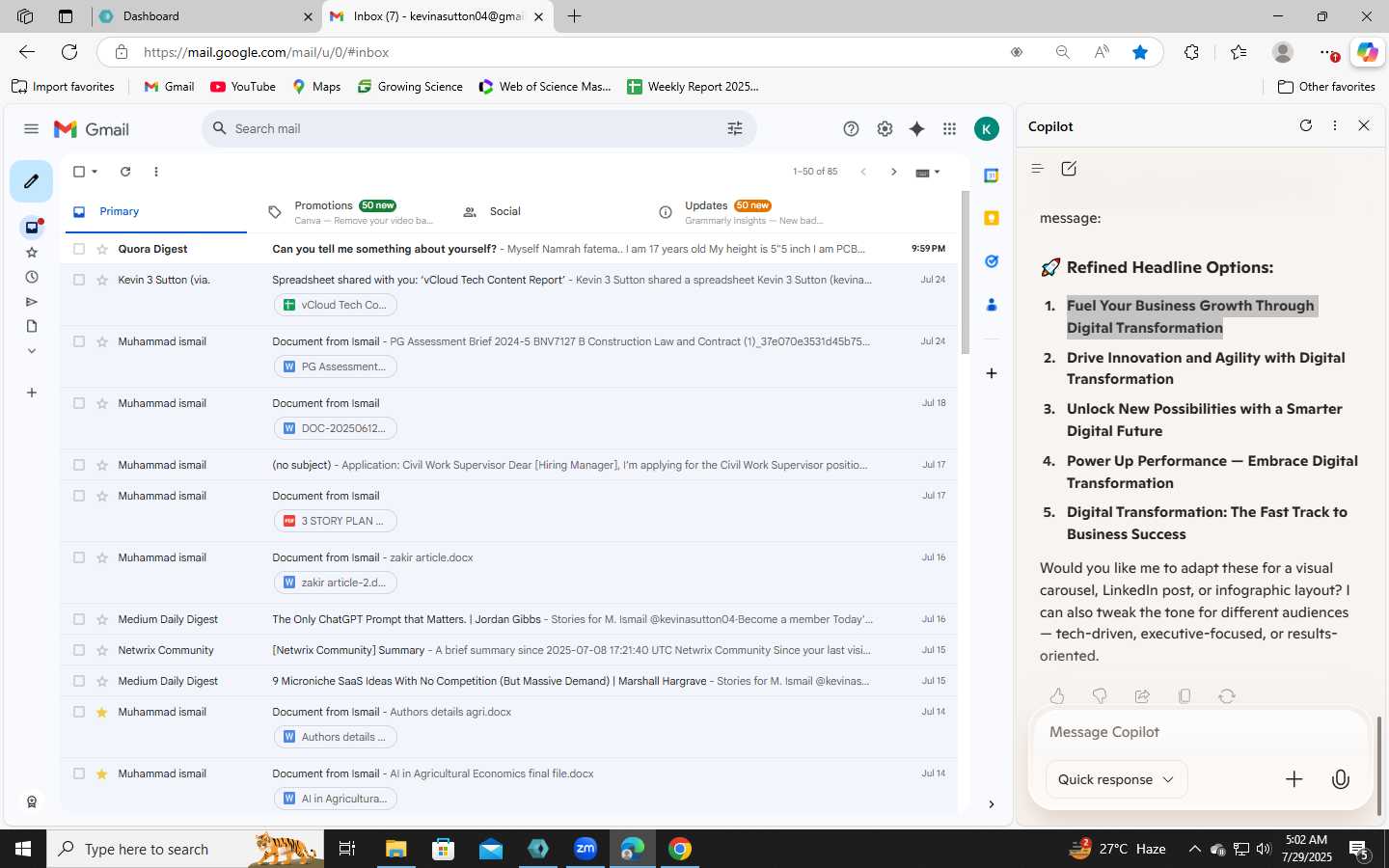Screen dimensions: 1389x868
Task: Open the 3 STORY PLAN attachment chip
Action: tap(336, 521)
